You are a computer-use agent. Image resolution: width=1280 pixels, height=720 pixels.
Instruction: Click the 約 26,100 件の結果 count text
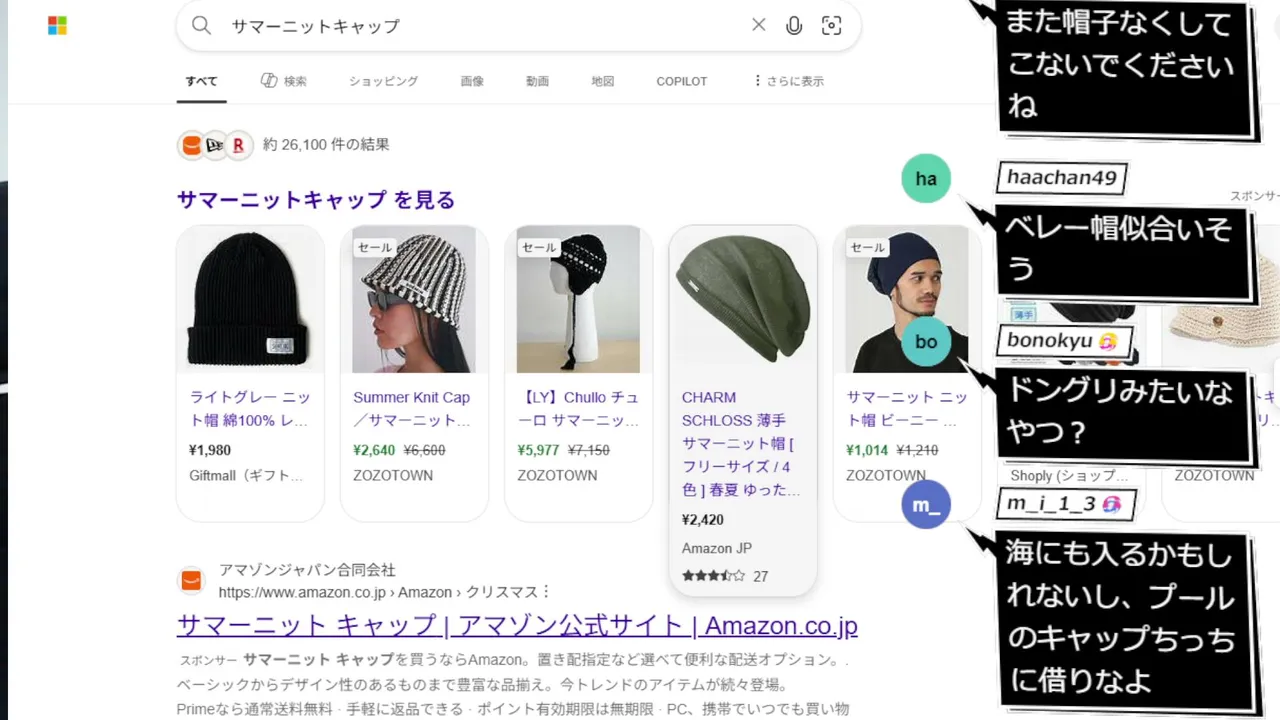click(326, 145)
